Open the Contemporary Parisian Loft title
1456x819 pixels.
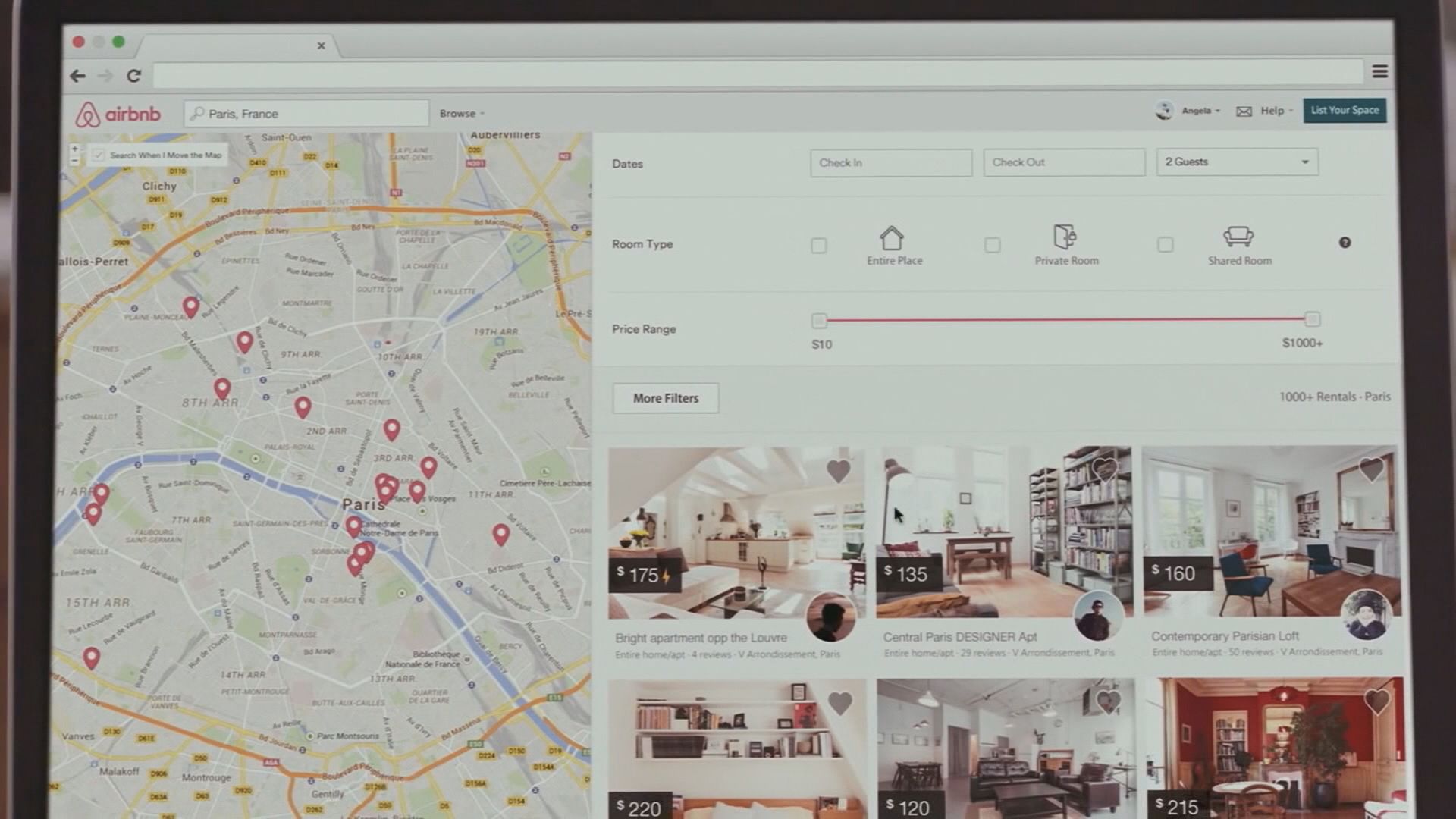tap(1225, 635)
